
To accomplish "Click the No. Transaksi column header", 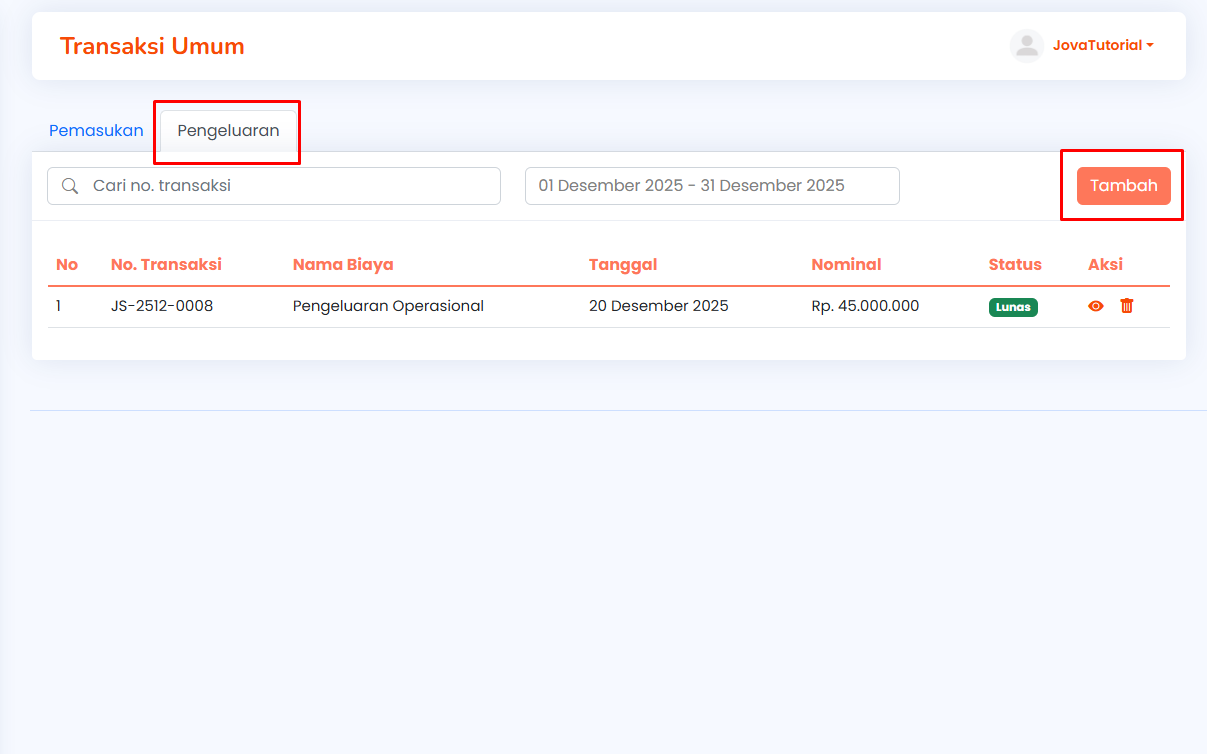I will [x=166, y=265].
